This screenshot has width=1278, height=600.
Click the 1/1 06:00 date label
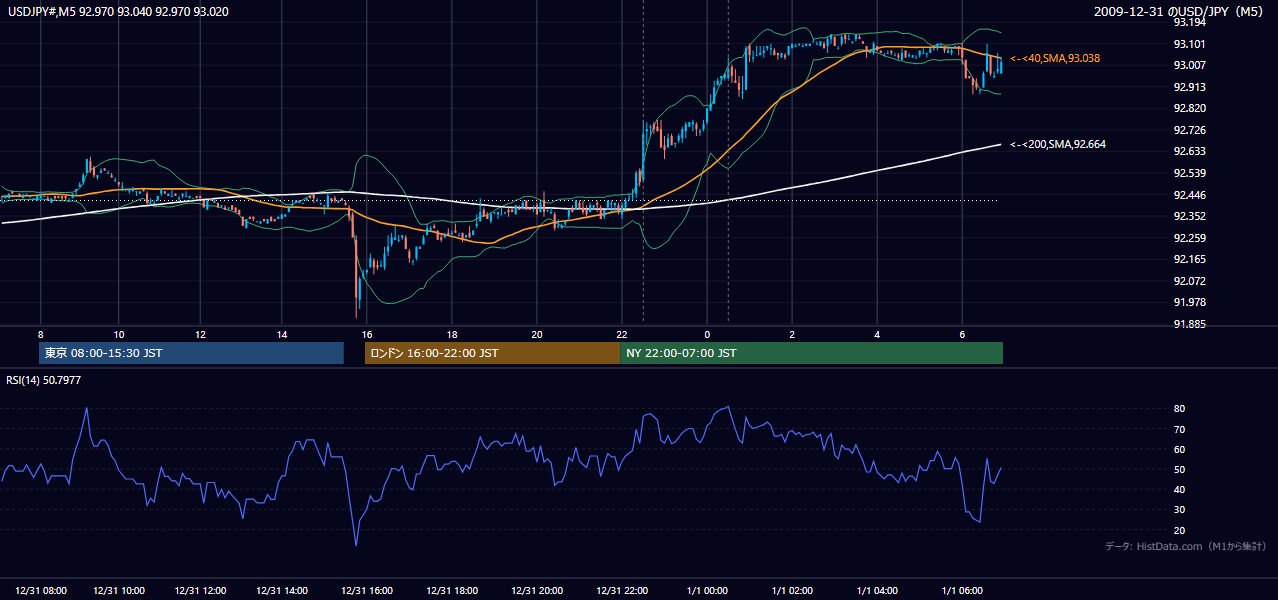pos(962,590)
